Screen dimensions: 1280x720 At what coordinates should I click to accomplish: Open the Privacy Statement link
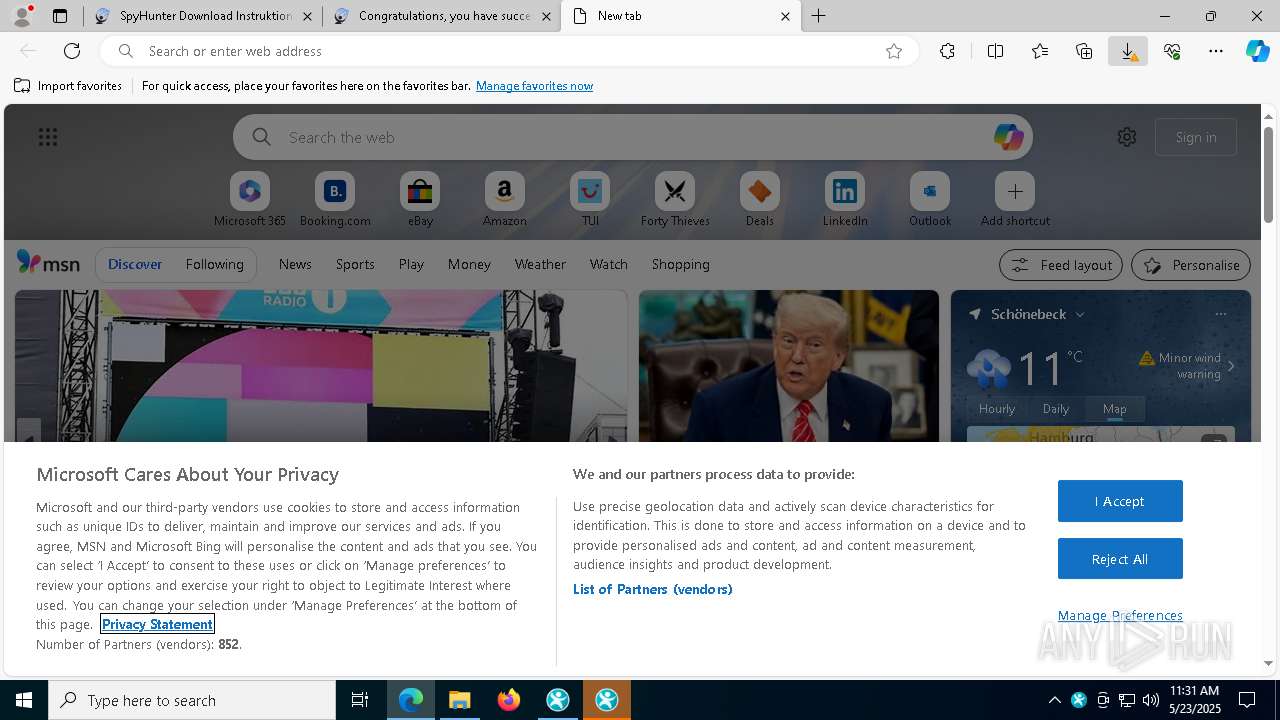tap(157, 624)
